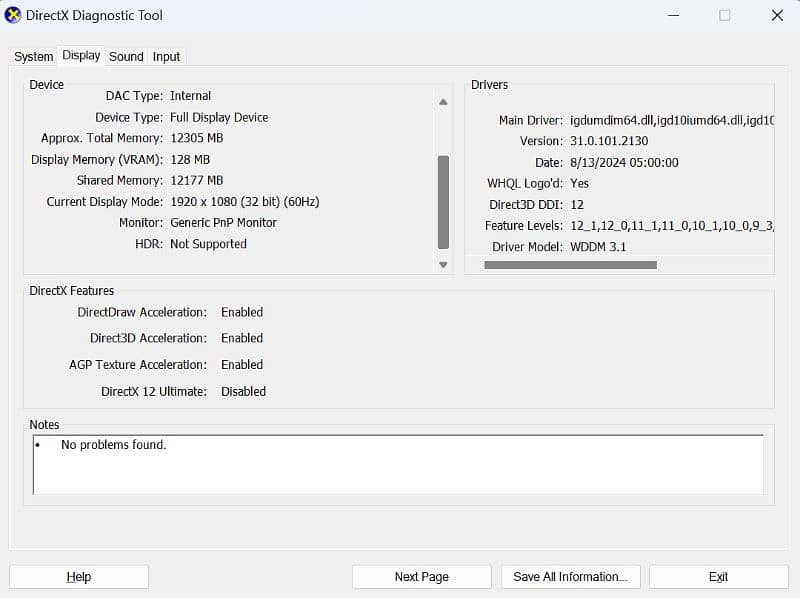Click the Device panel scroll down arrow

(x=443, y=265)
